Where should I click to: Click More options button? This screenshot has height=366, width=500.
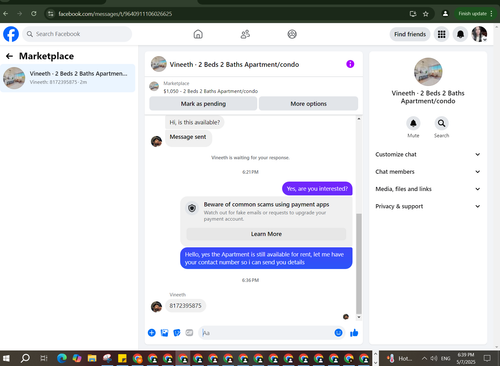pyautogui.click(x=308, y=104)
